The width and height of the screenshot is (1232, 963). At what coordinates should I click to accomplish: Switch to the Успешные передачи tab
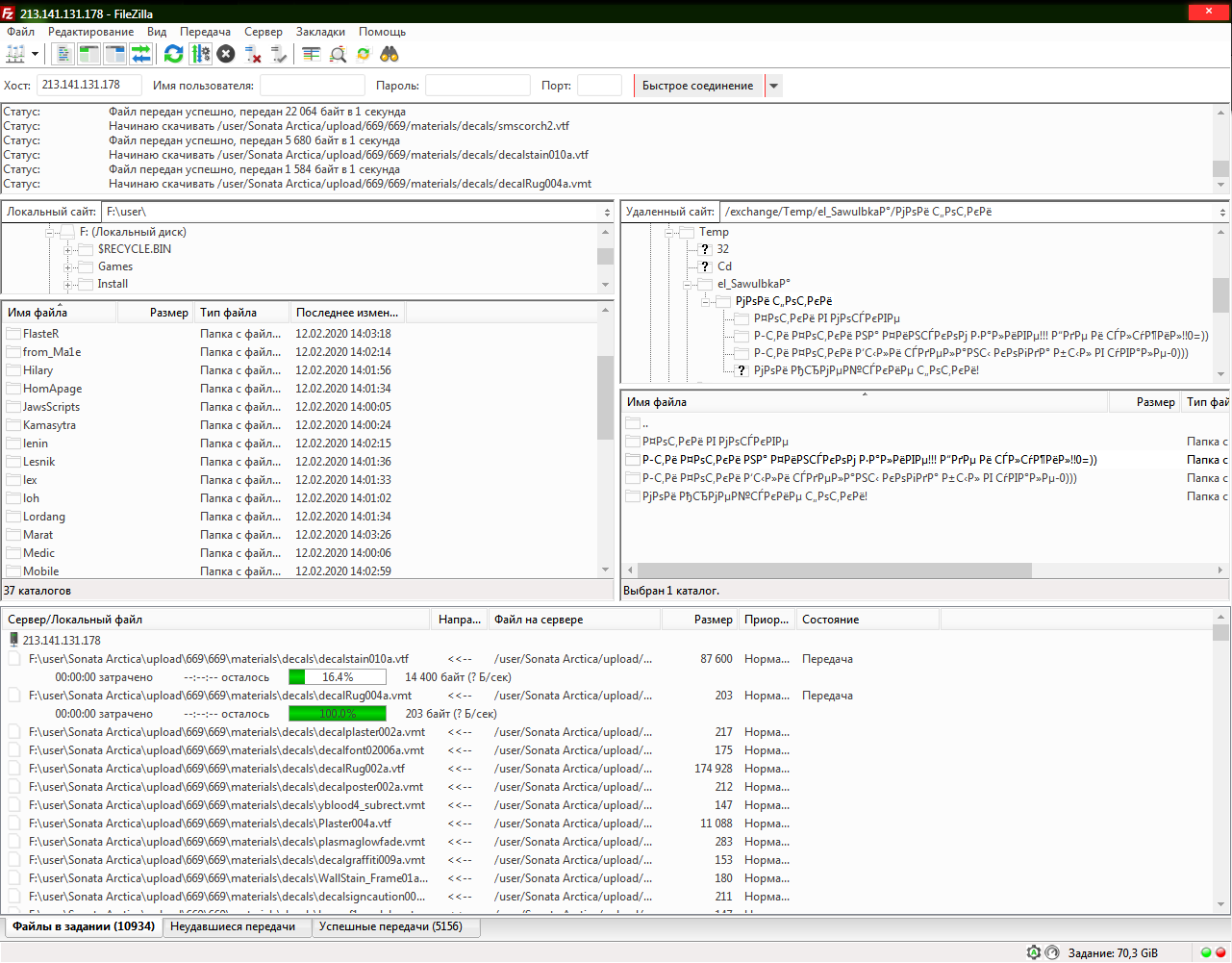tap(390, 926)
